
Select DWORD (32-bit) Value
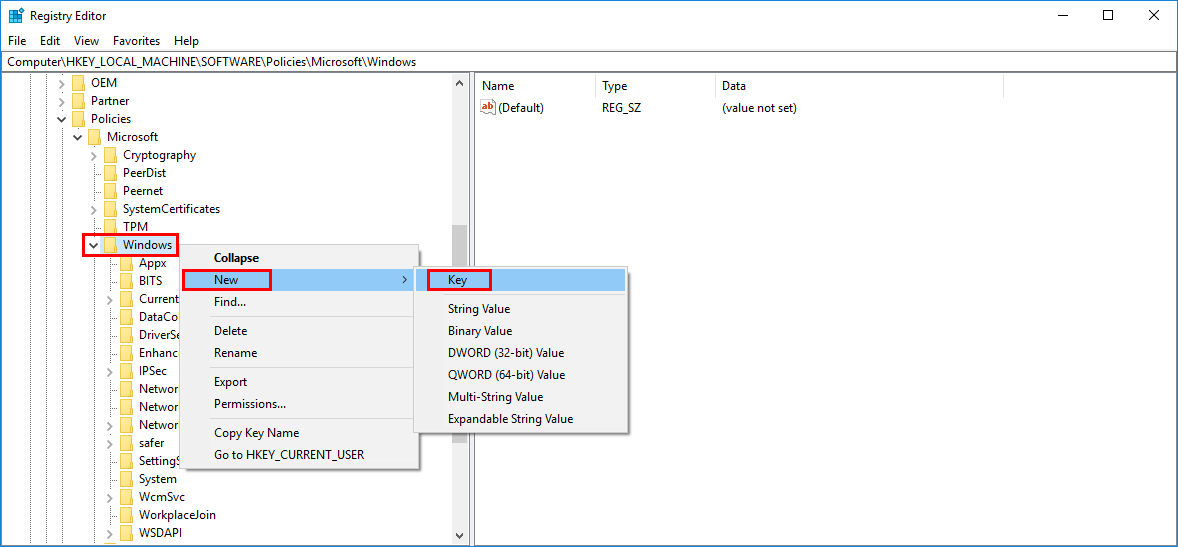click(x=521, y=352)
